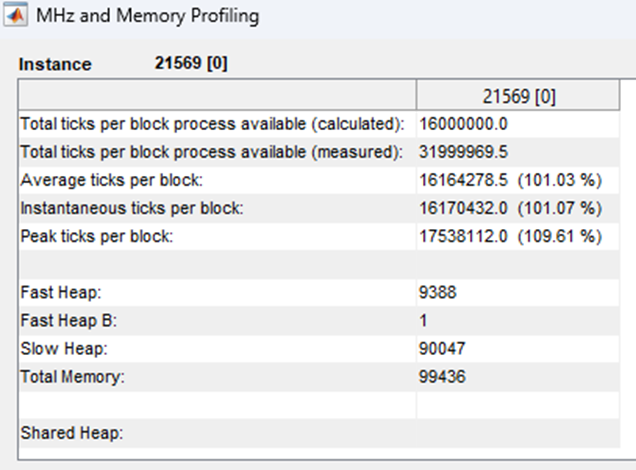This screenshot has width=636, height=470.
Task: Select the "Shared Heap:" row label
Action: pos(70,434)
